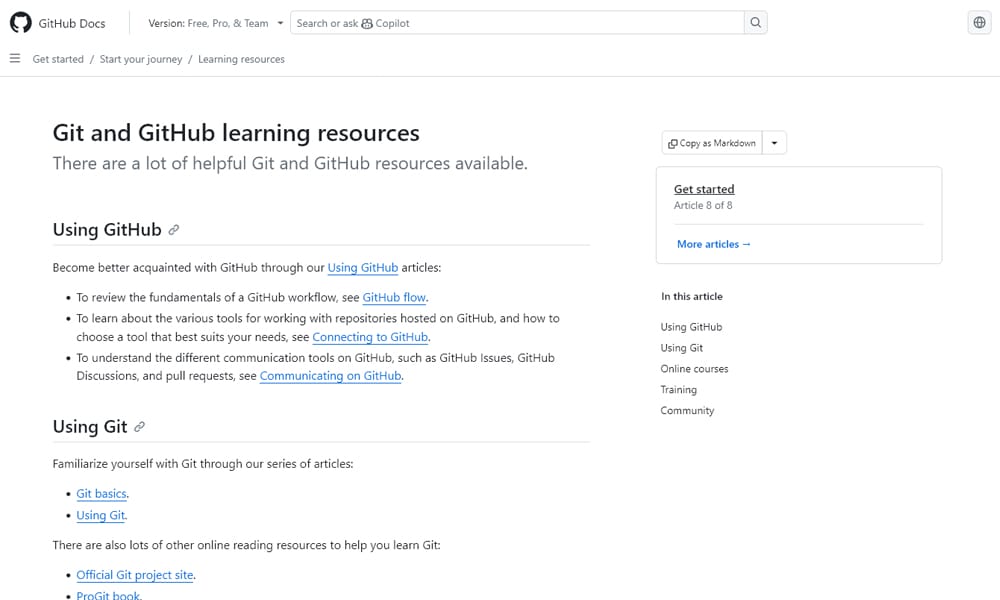This screenshot has height=600, width=1000.
Task: Click the Using GitHub section heading text
Action: coord(107,230)
